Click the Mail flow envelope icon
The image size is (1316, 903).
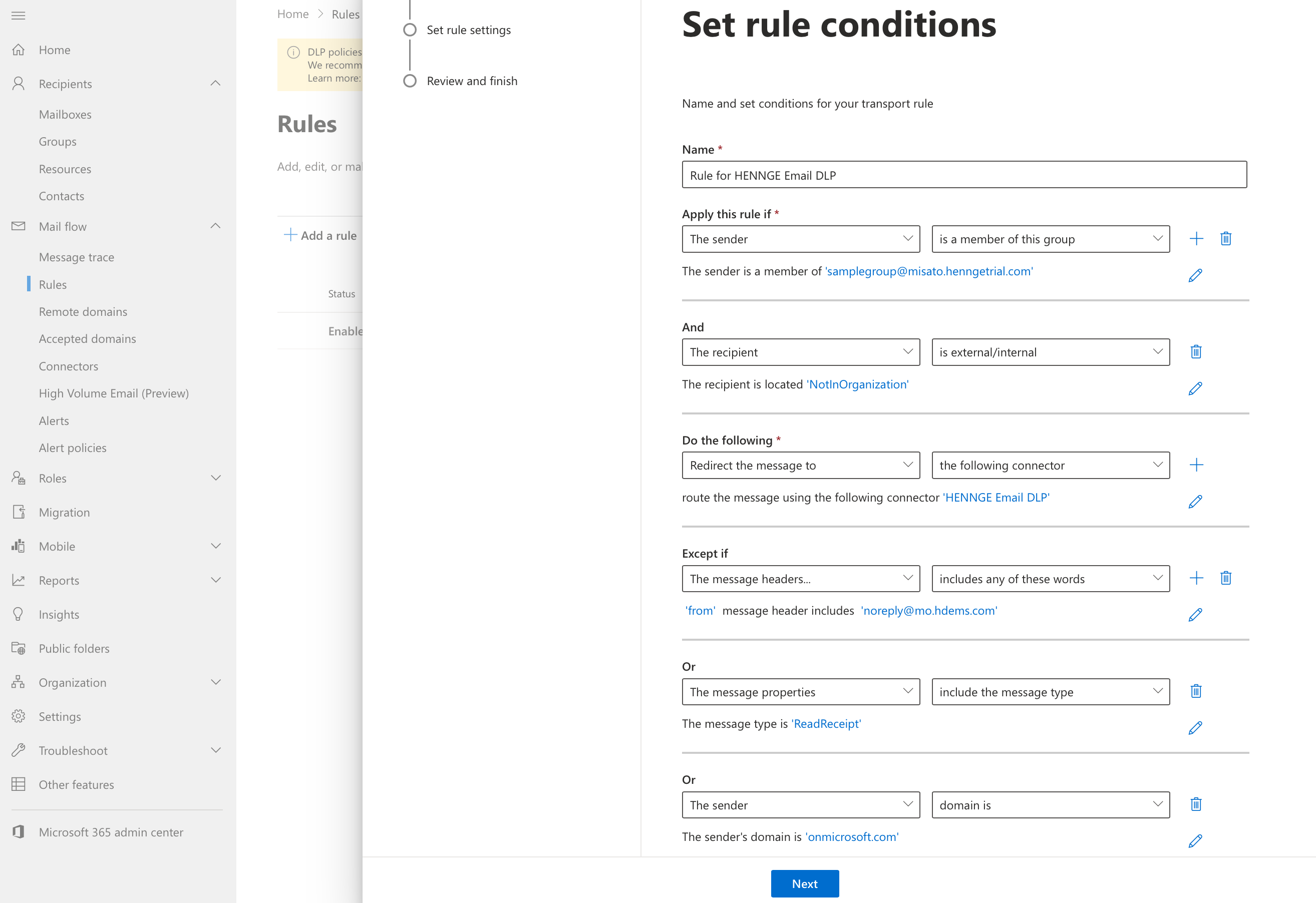[18, 226]
